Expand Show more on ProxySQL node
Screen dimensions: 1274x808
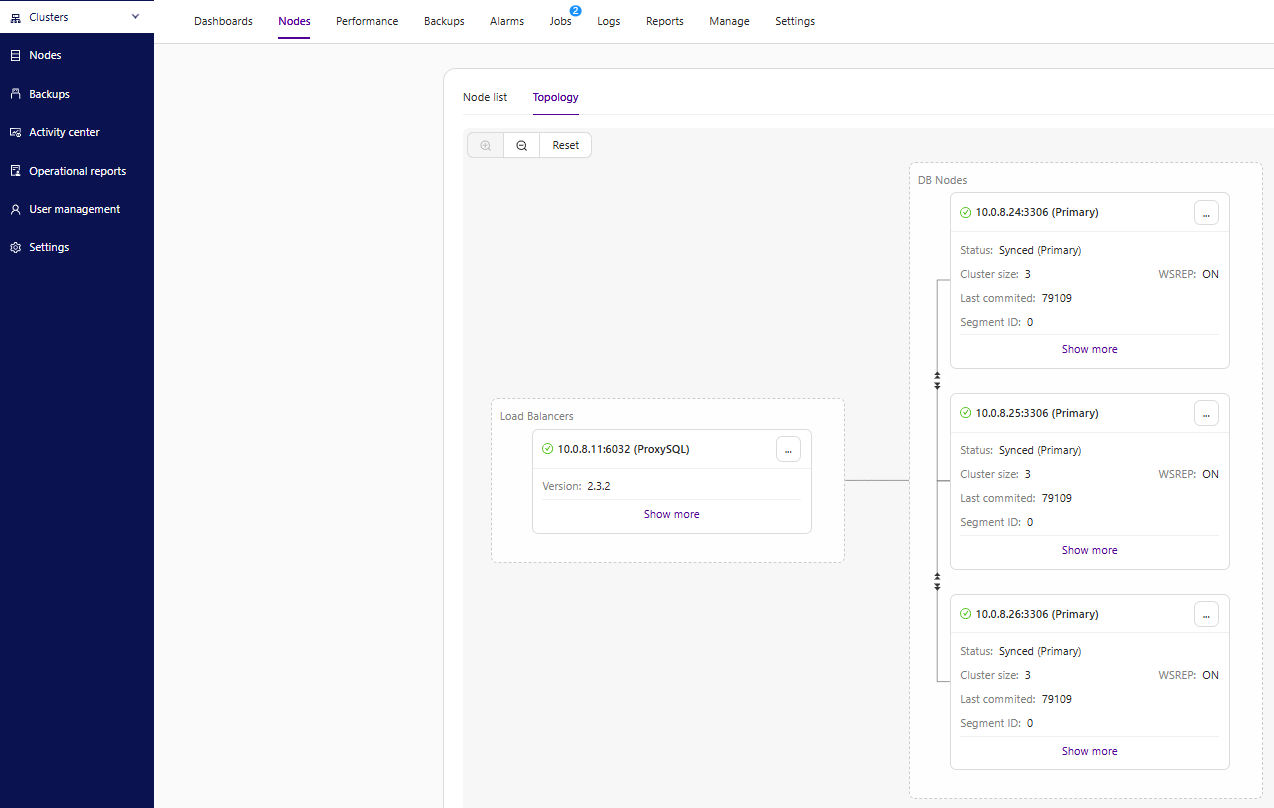click(x=671, y=514)
